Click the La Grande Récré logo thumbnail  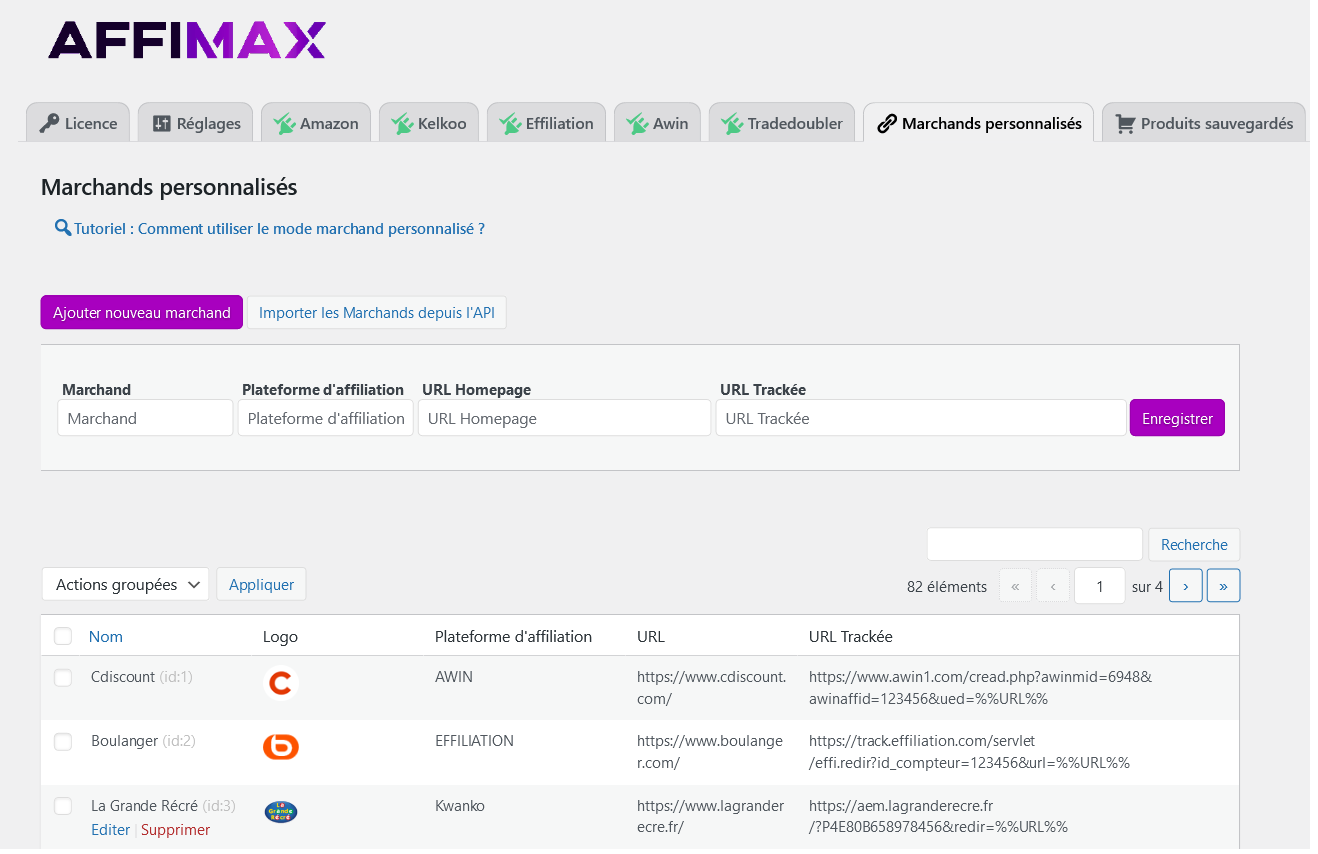click(x=281, y=812)
